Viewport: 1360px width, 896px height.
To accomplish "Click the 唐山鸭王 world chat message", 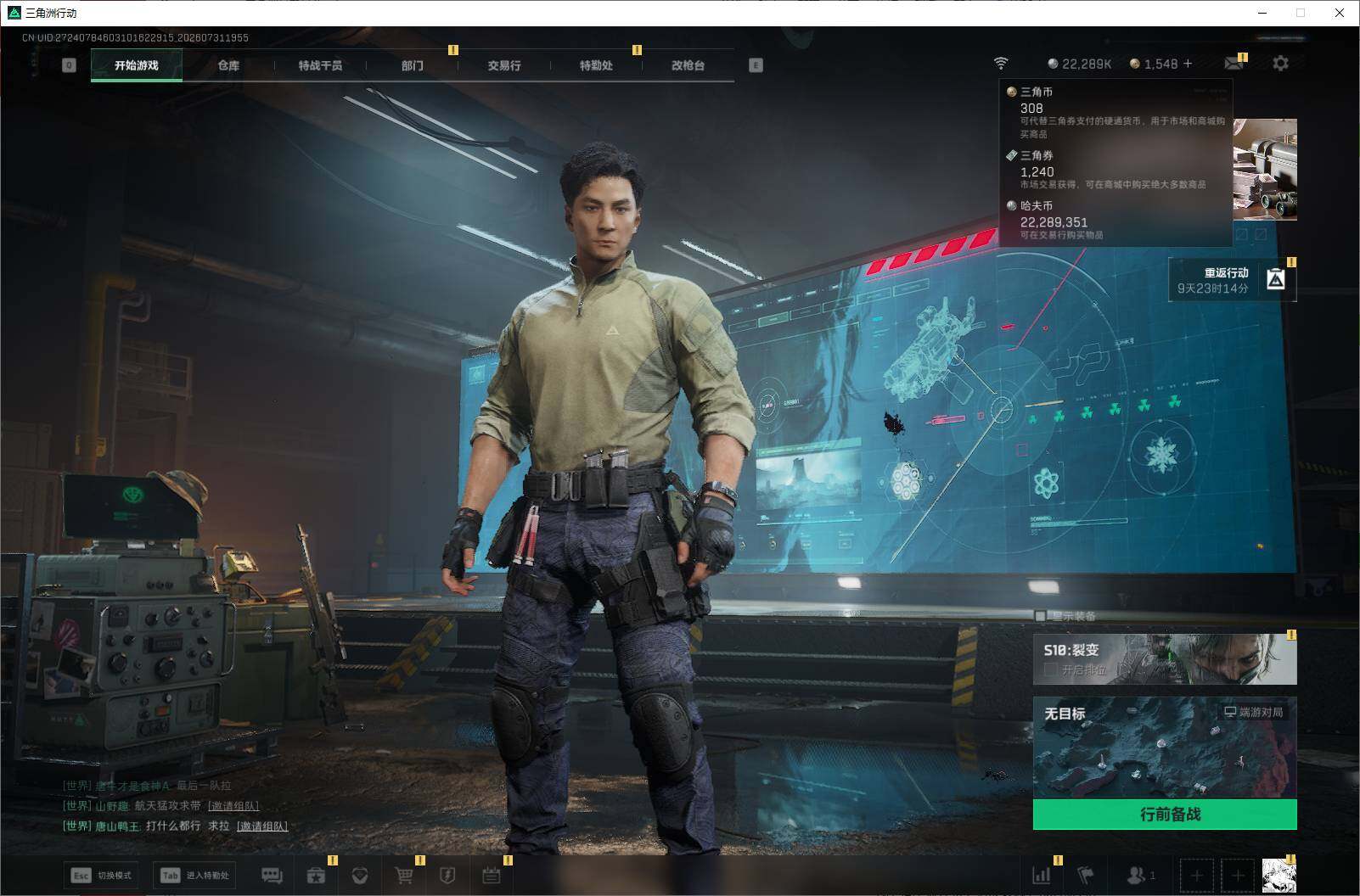I will (x=176, y=826).
